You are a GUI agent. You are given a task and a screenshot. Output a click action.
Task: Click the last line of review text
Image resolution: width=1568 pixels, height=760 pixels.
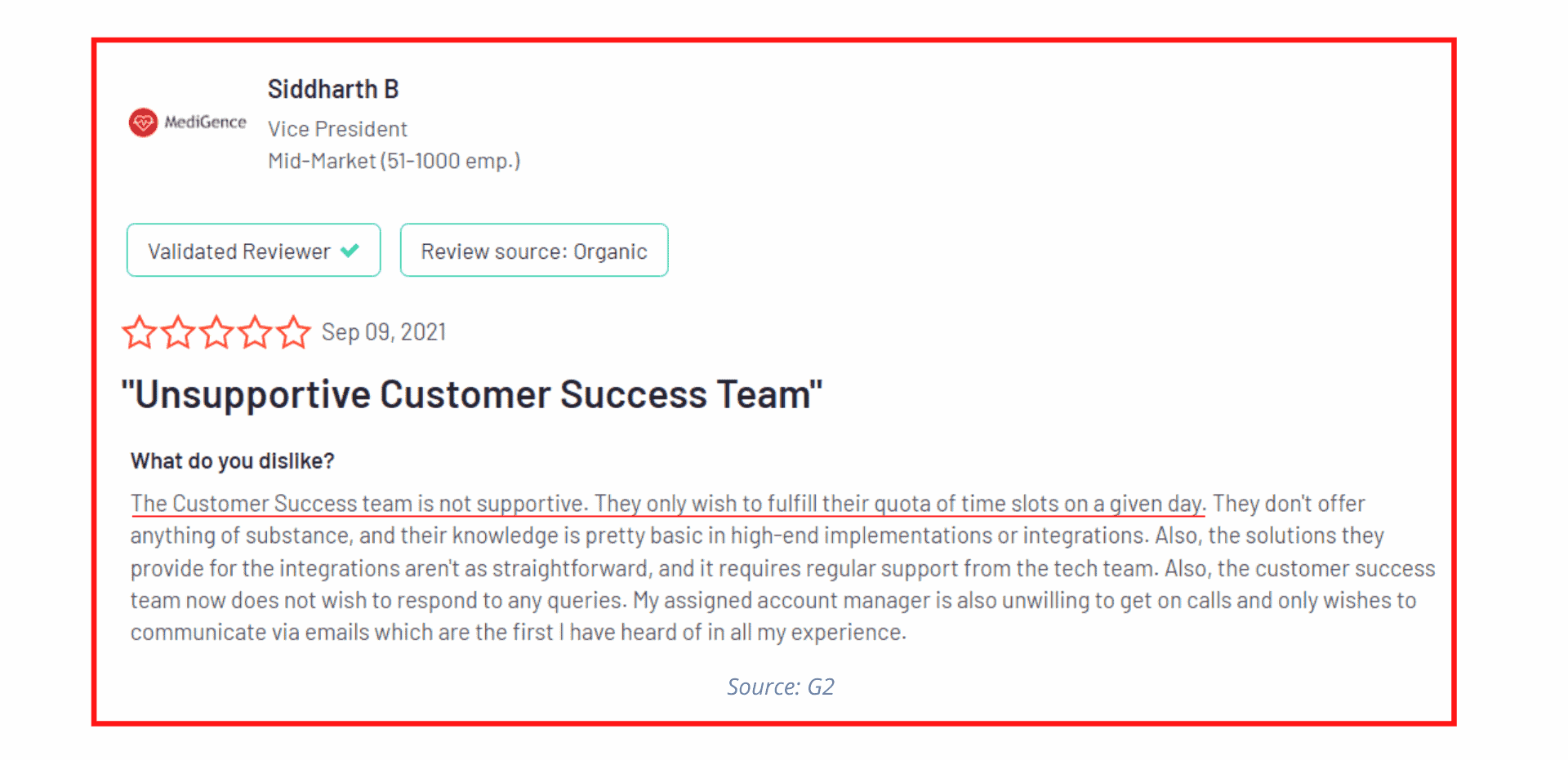(x=519, y=633)
